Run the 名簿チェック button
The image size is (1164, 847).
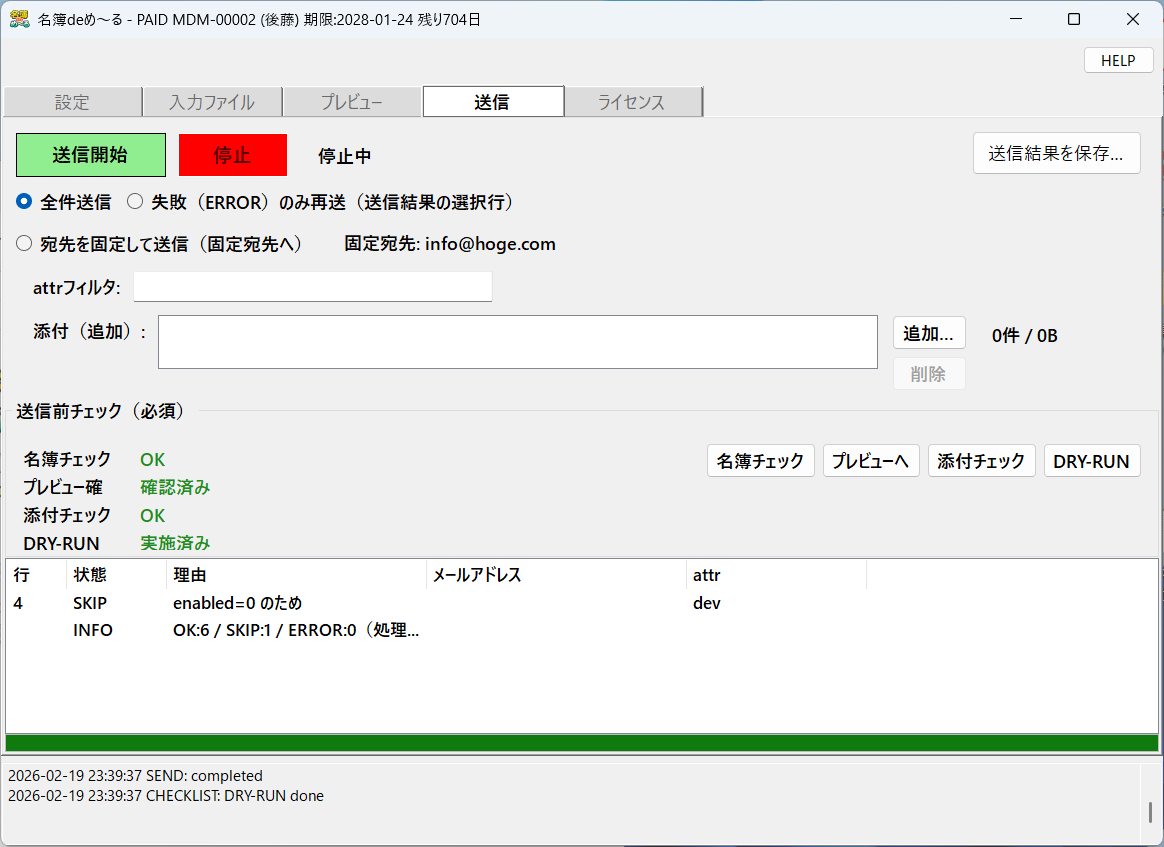point(760,461)
